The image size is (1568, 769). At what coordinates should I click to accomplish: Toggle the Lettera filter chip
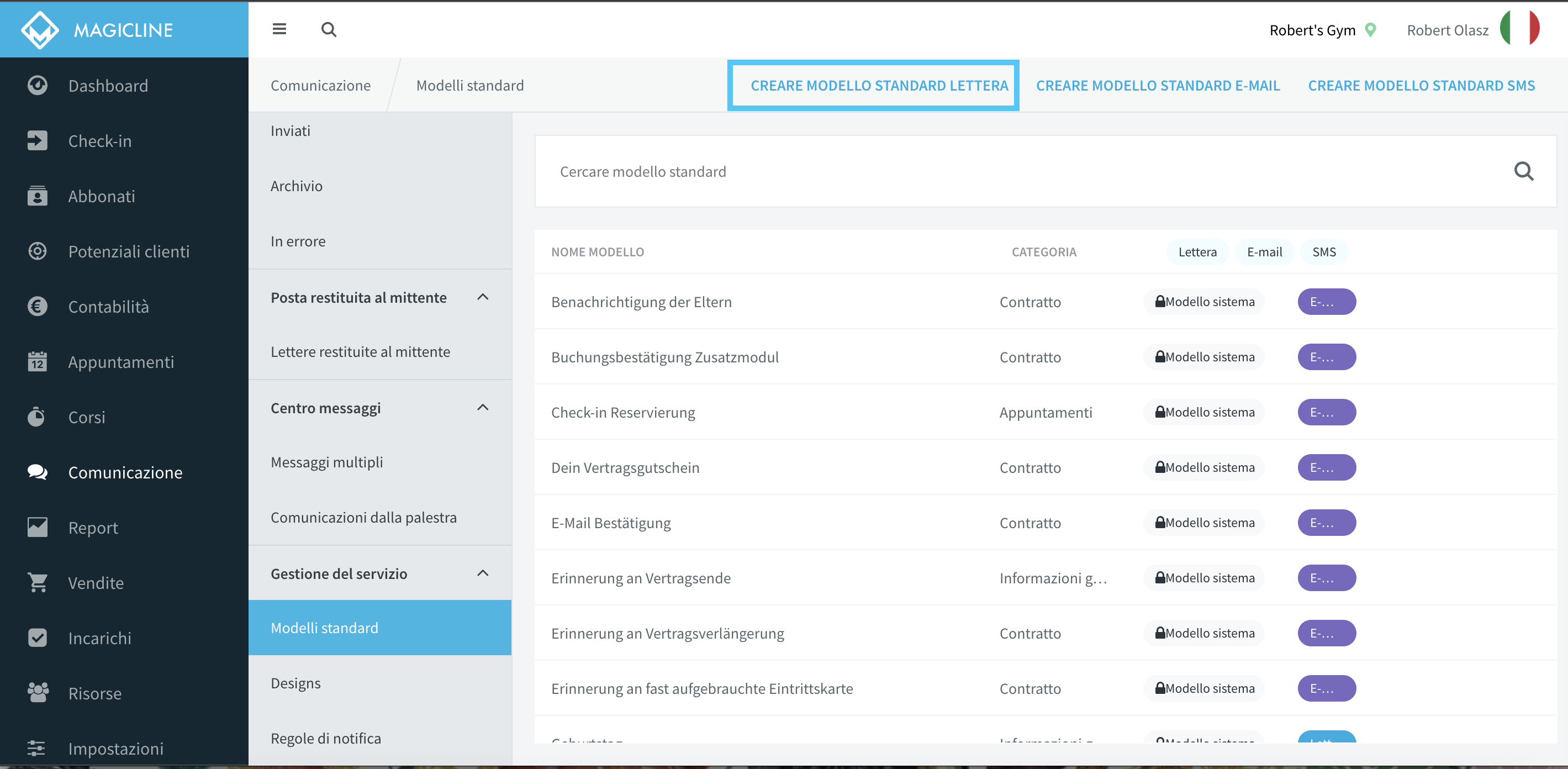[x=1197, y=252]
